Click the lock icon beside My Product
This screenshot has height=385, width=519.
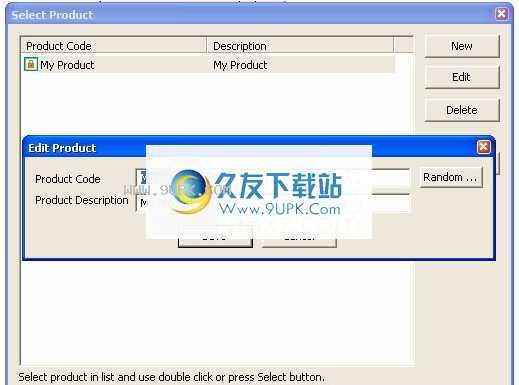pos(31,64)
